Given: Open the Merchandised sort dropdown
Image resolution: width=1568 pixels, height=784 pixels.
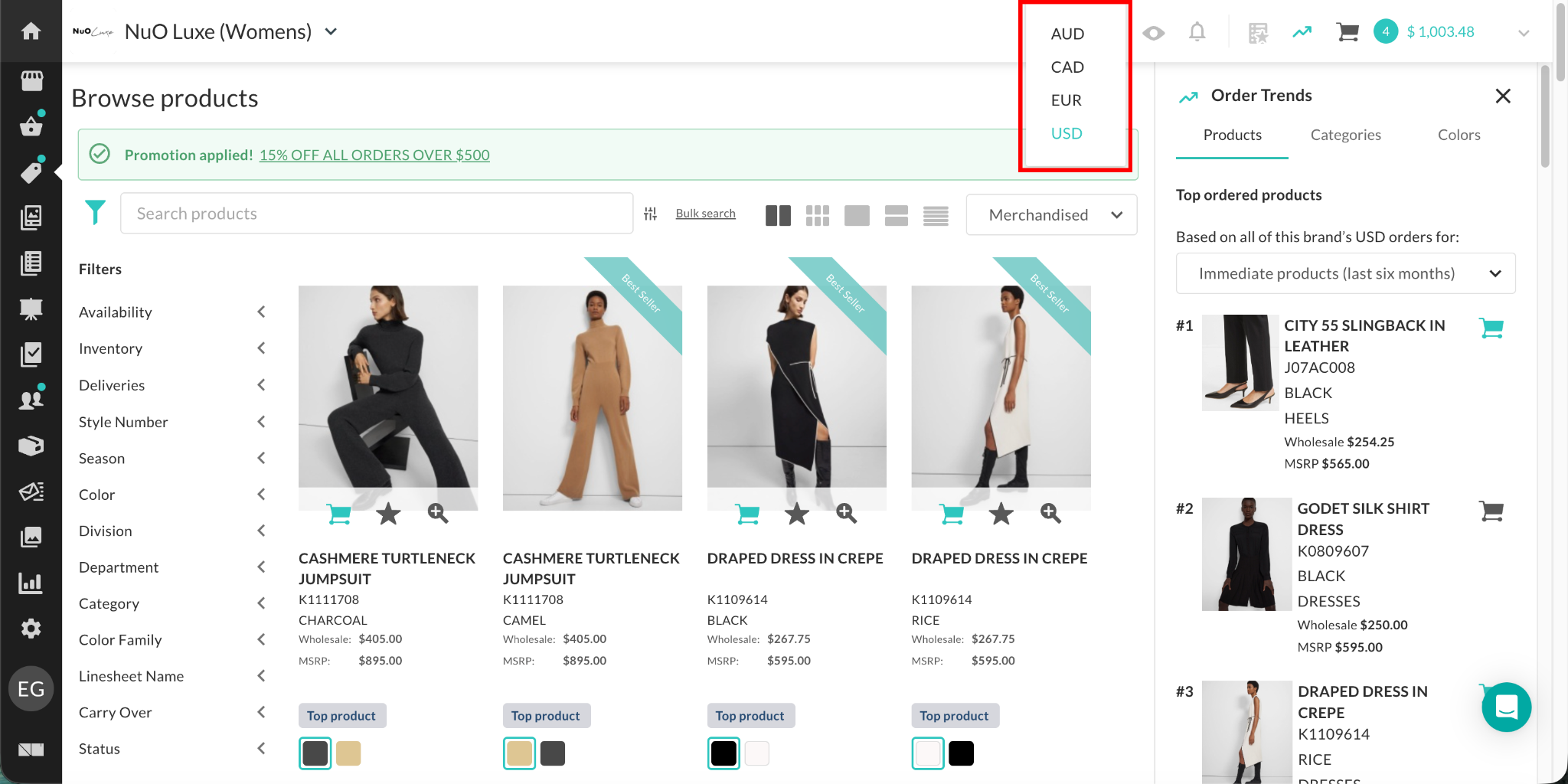Looking at the screenshot, I should click(1051, 214).
